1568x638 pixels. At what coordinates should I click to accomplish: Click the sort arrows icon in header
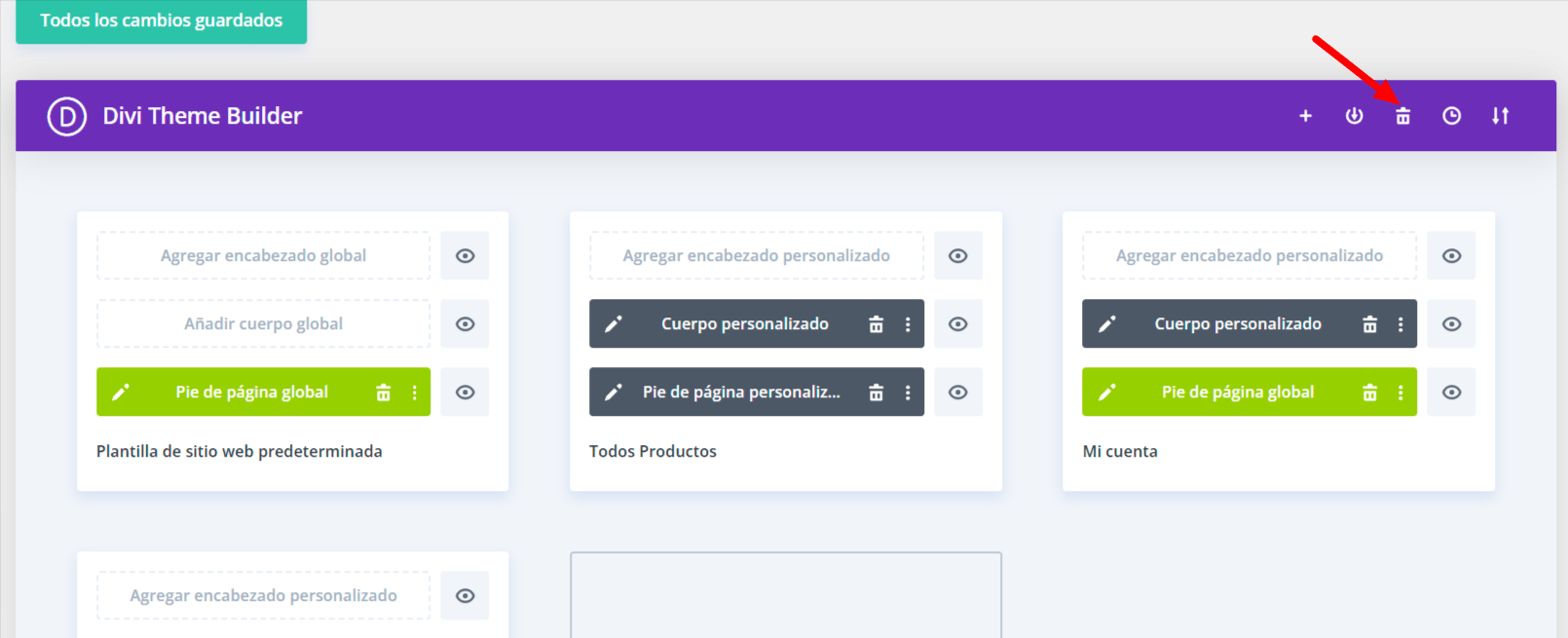(x=1500, y=116)
